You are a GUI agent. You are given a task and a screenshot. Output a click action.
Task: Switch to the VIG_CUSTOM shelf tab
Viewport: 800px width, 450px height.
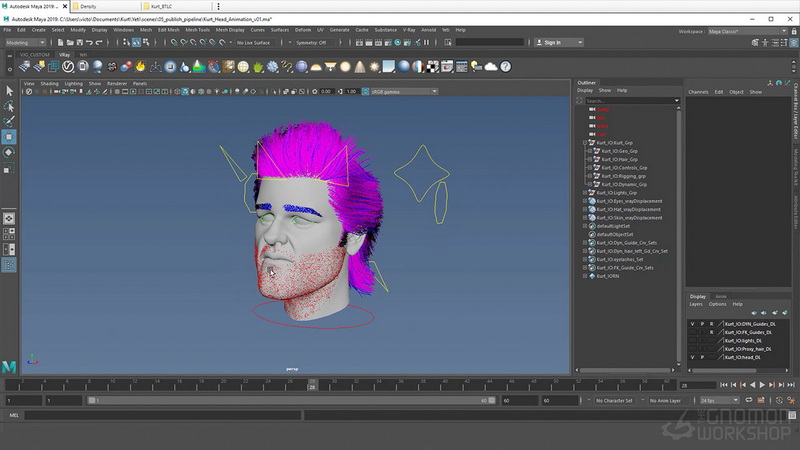[x=35, y=55]
